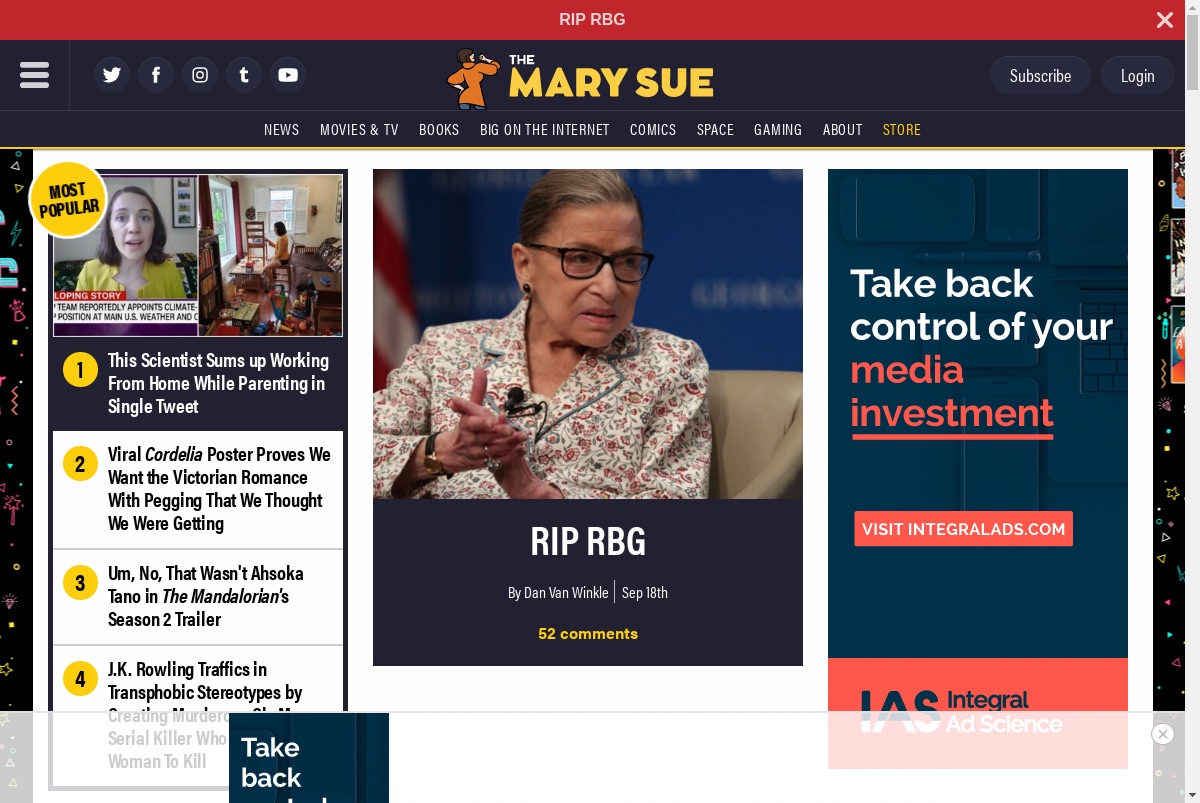Open the Viral Cordelia Poster article
This screenshot has height=803, width=1200.
219,489
